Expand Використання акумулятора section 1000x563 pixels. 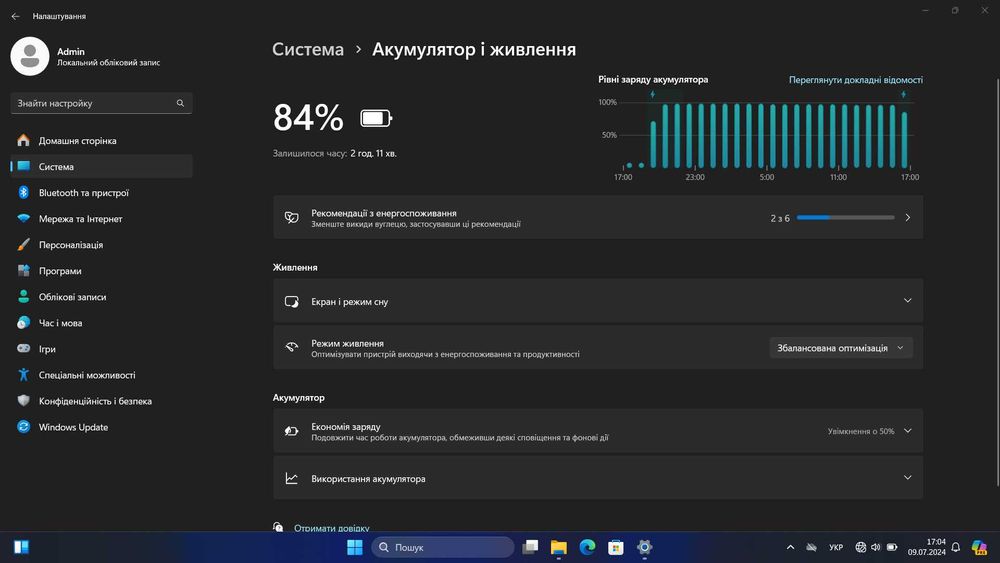click(x=598, y=478)
